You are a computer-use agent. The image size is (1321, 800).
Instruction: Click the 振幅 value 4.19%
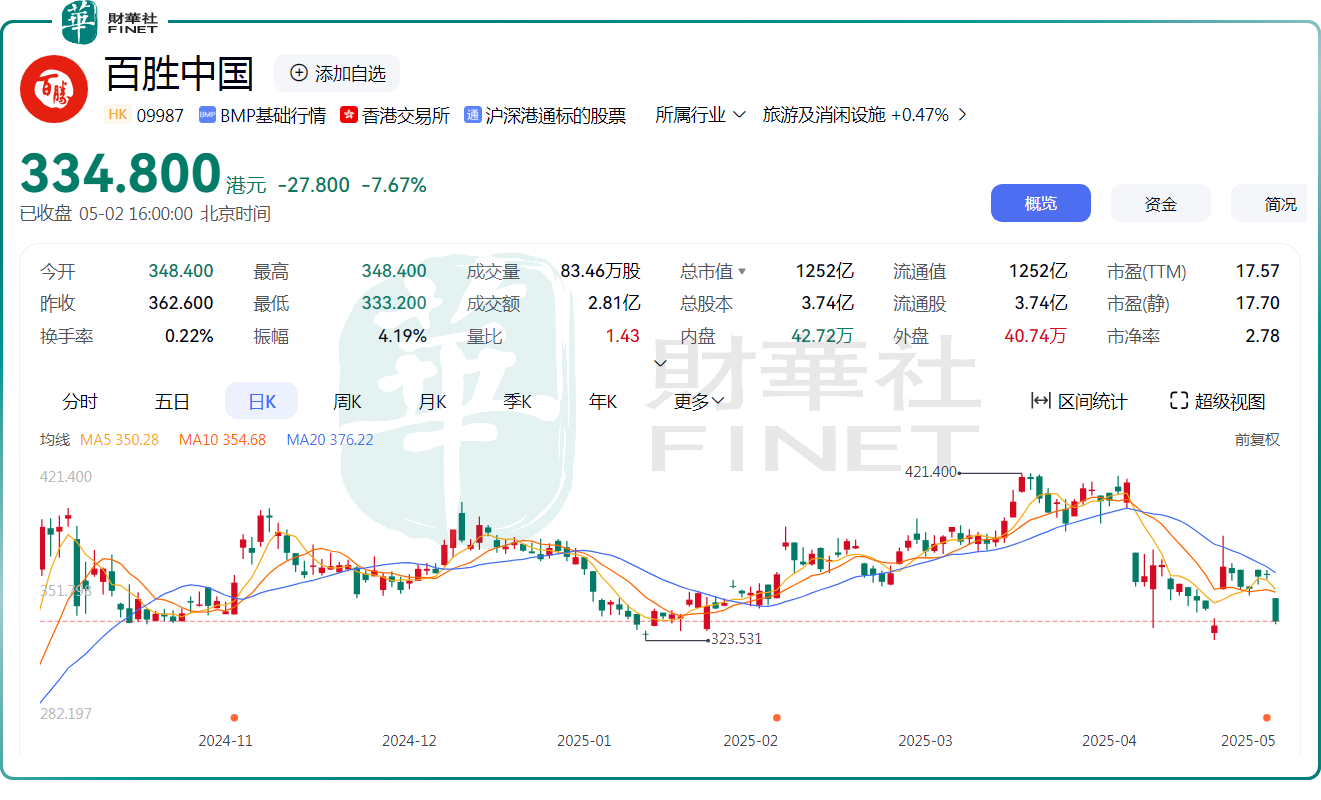[402, 336]
